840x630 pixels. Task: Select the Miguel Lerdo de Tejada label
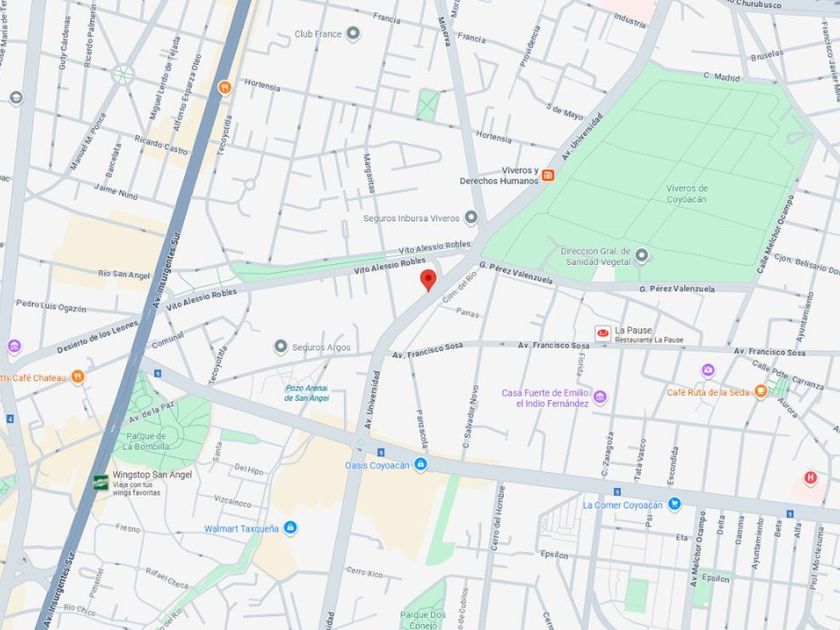click(164, 78)
